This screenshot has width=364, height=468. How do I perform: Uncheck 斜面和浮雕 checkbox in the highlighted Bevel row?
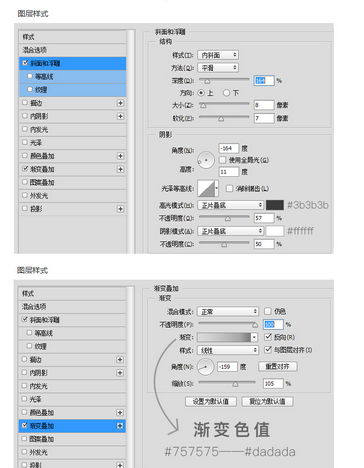[25, 63]
